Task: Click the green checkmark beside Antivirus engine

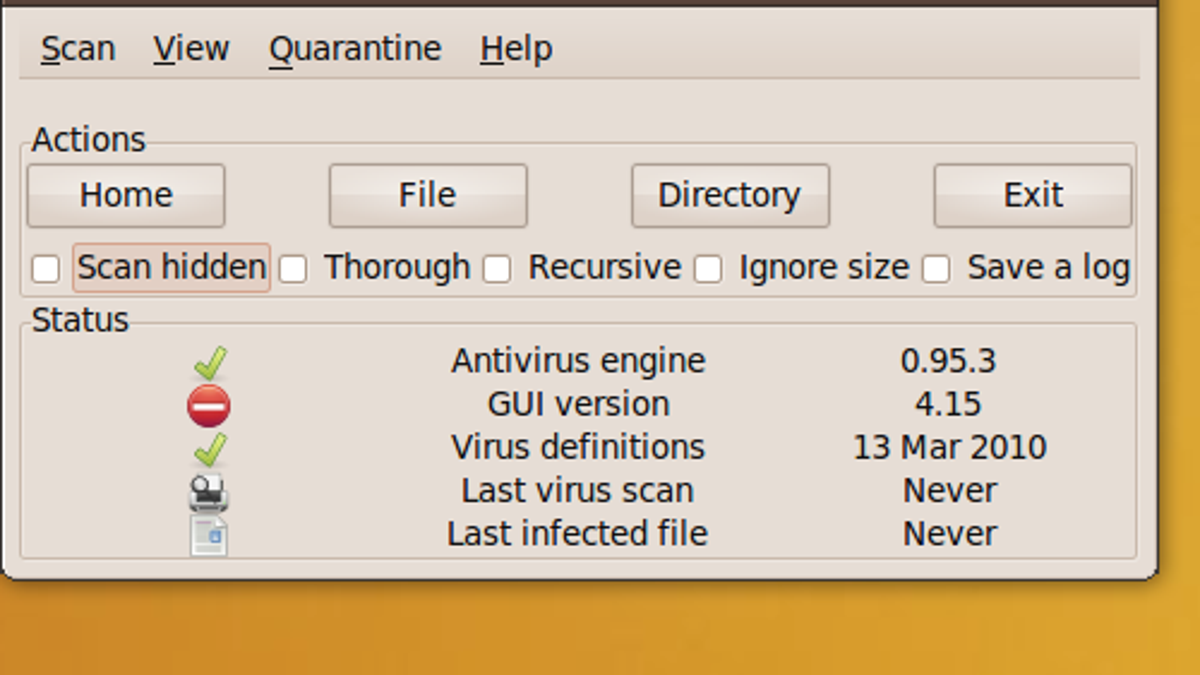Action: click(x=210, y=363)
